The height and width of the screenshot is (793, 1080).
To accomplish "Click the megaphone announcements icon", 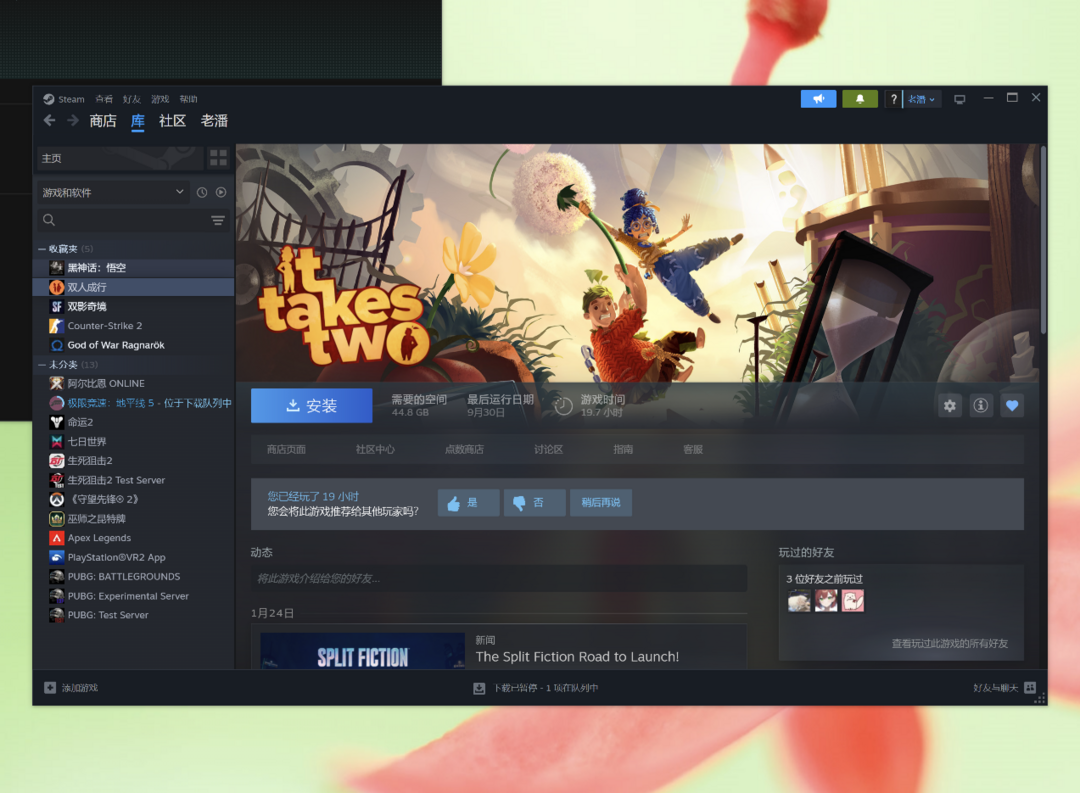I will (818, 99).
